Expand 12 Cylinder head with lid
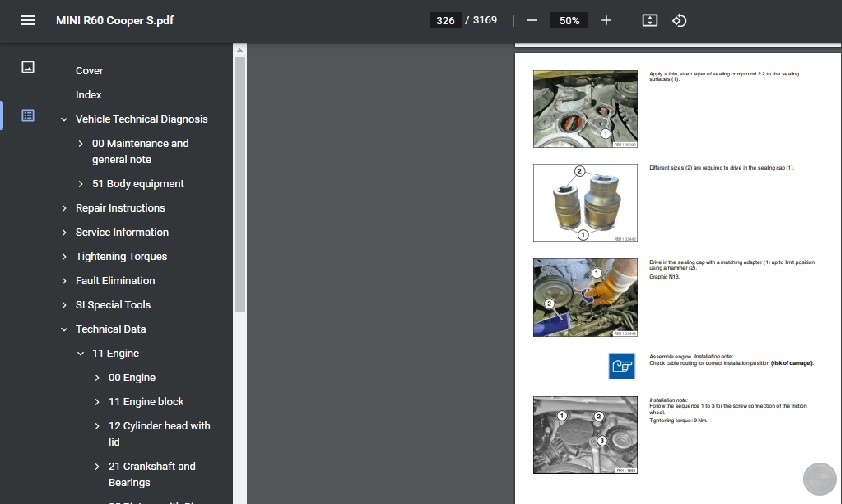Viewport: 842px width, 504px height. click(97, 426)
